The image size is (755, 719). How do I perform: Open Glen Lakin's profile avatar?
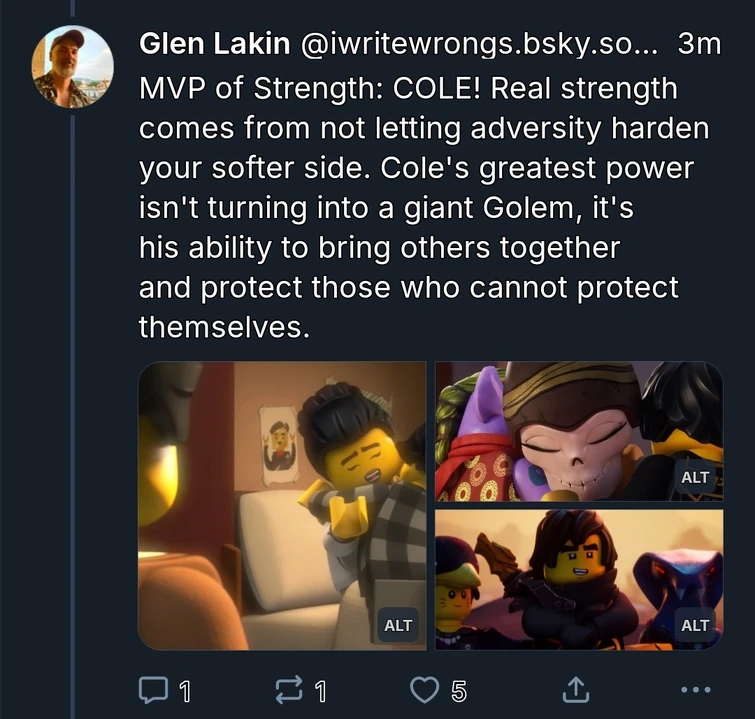73,66
